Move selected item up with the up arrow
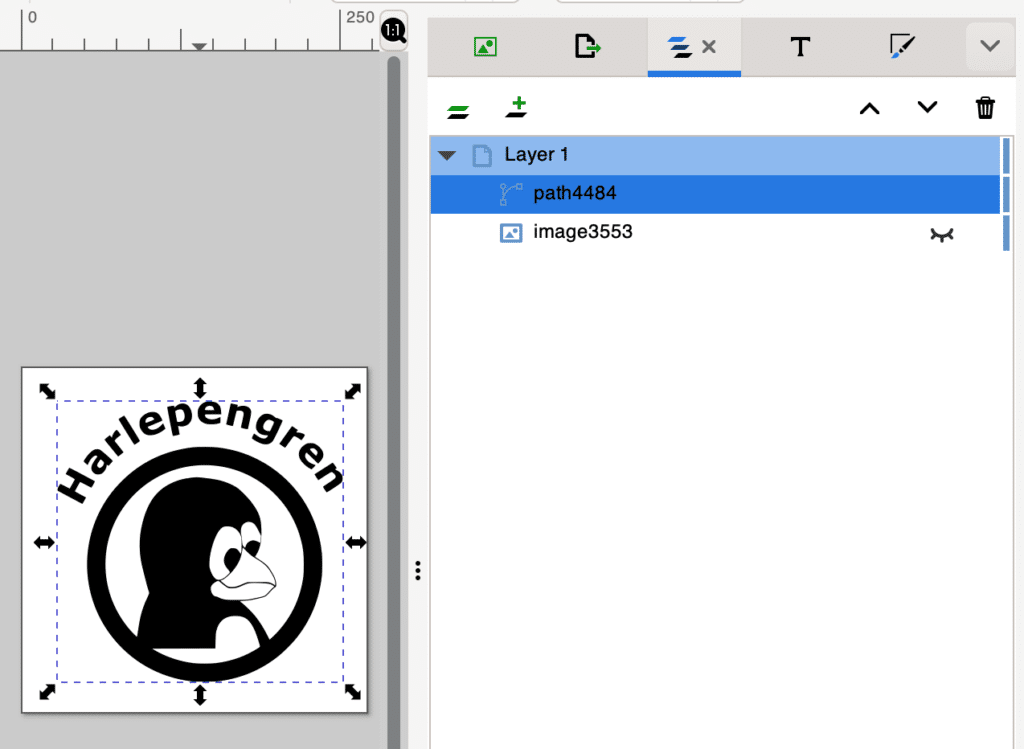Image resolution: width=1024 pixels, height=749 pixels. click(x=870, y=108)
